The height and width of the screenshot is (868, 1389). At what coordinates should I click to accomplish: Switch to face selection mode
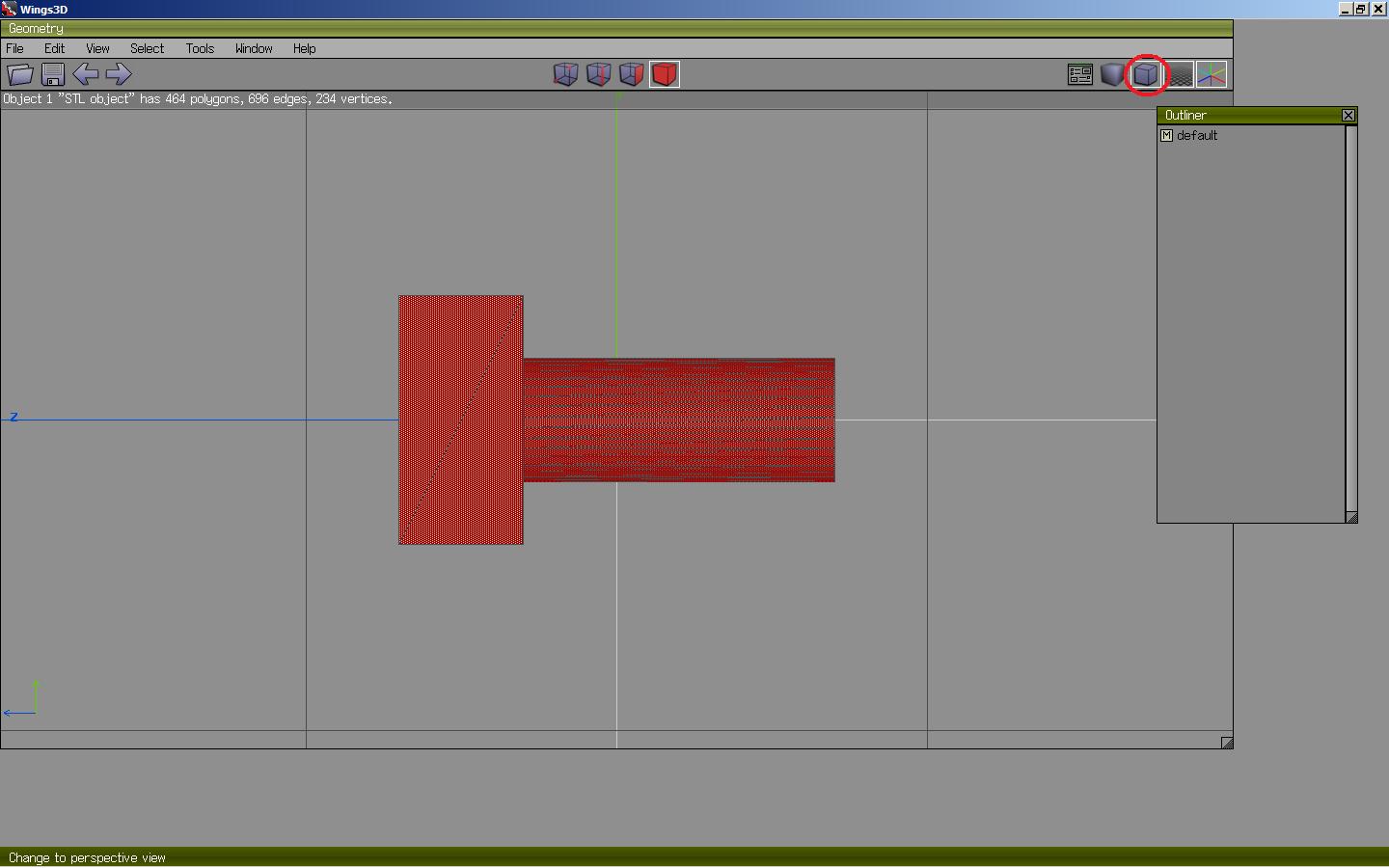point(631,74)
